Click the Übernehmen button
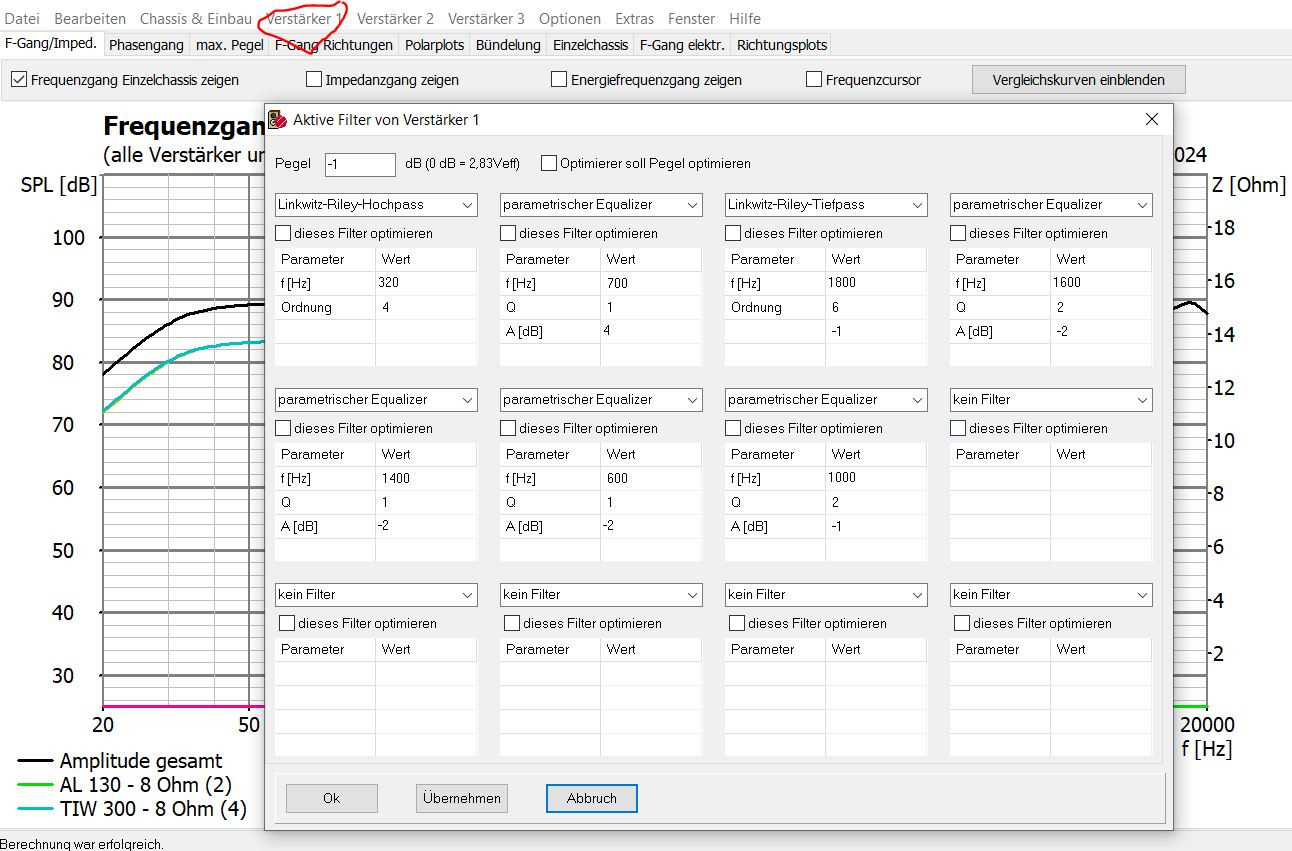The image size is (1292, 851). point(462,798)
